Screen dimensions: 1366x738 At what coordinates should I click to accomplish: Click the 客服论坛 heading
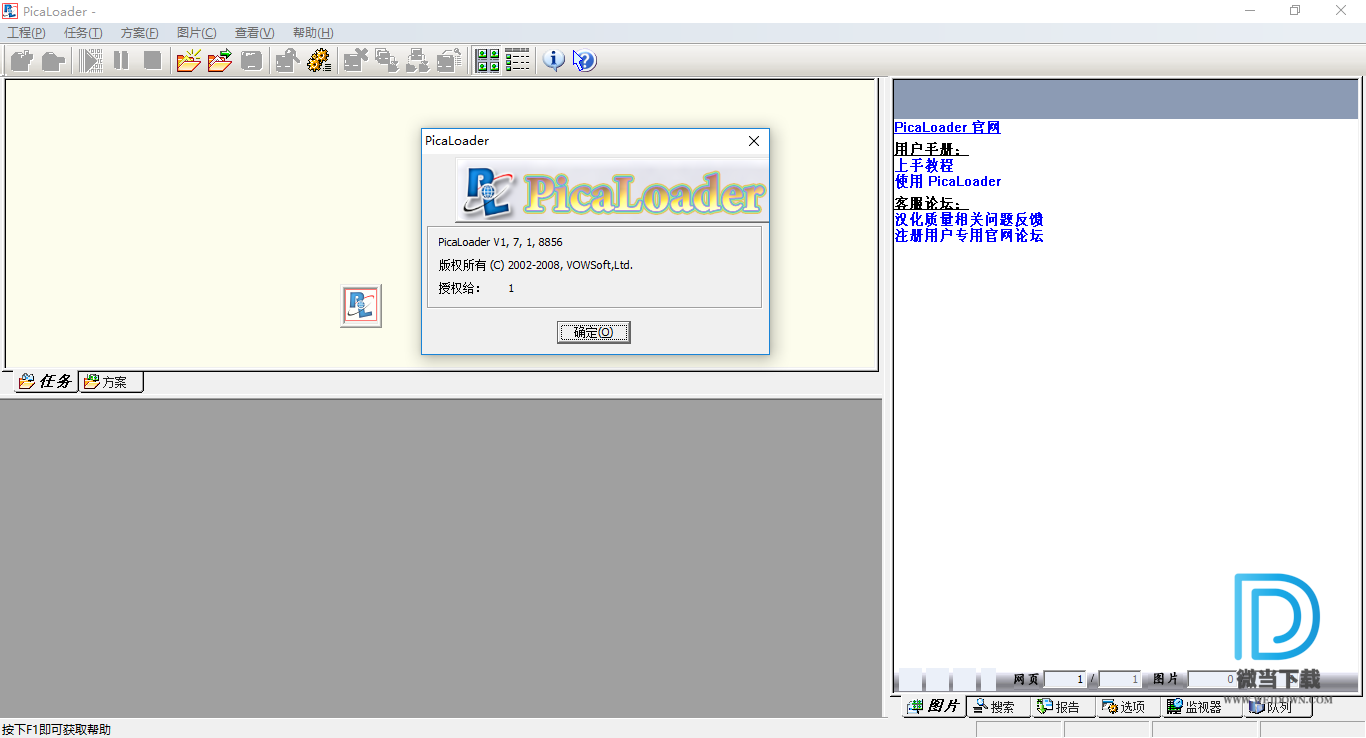pyautogui.click(x=931, y=203)
